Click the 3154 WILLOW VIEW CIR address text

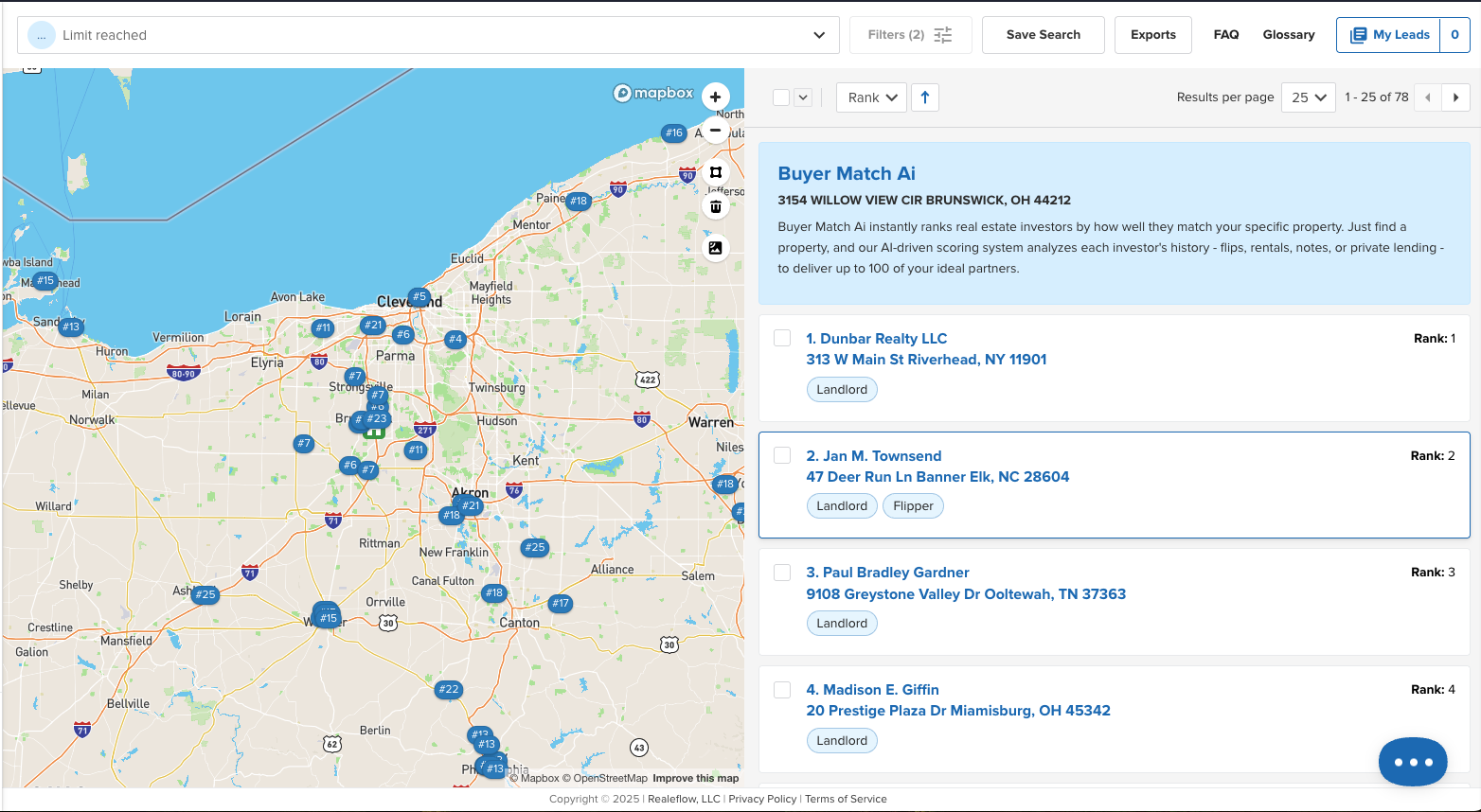point(924,200)
